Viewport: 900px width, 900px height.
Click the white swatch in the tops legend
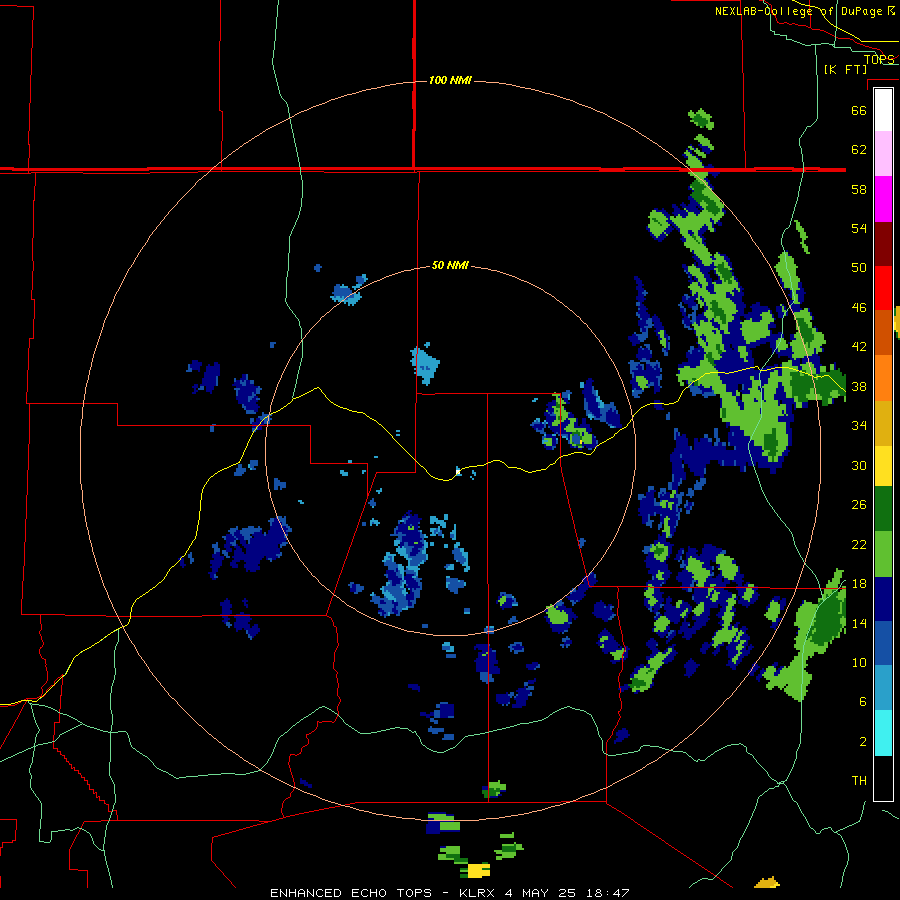pos(883,110)
